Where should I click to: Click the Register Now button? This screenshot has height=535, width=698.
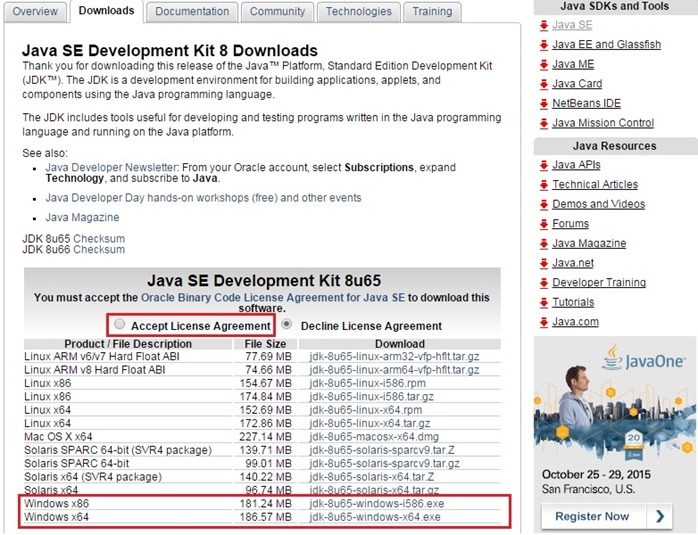(x=607, y=516)
